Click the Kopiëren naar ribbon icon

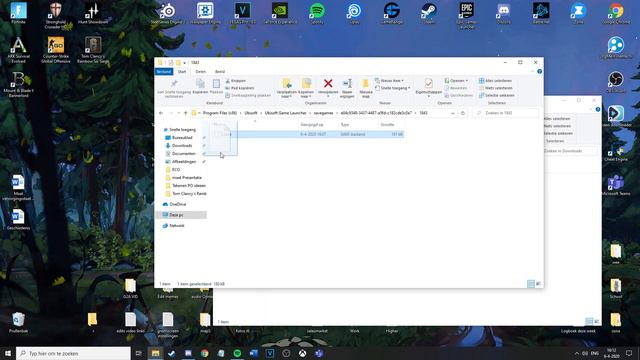tap(306, 84)
